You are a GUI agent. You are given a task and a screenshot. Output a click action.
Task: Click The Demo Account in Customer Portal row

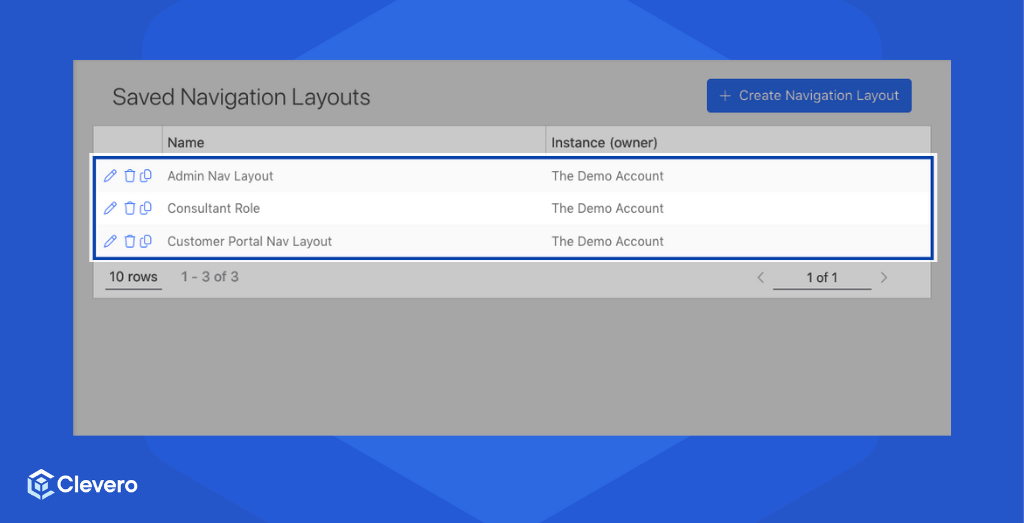607,241
